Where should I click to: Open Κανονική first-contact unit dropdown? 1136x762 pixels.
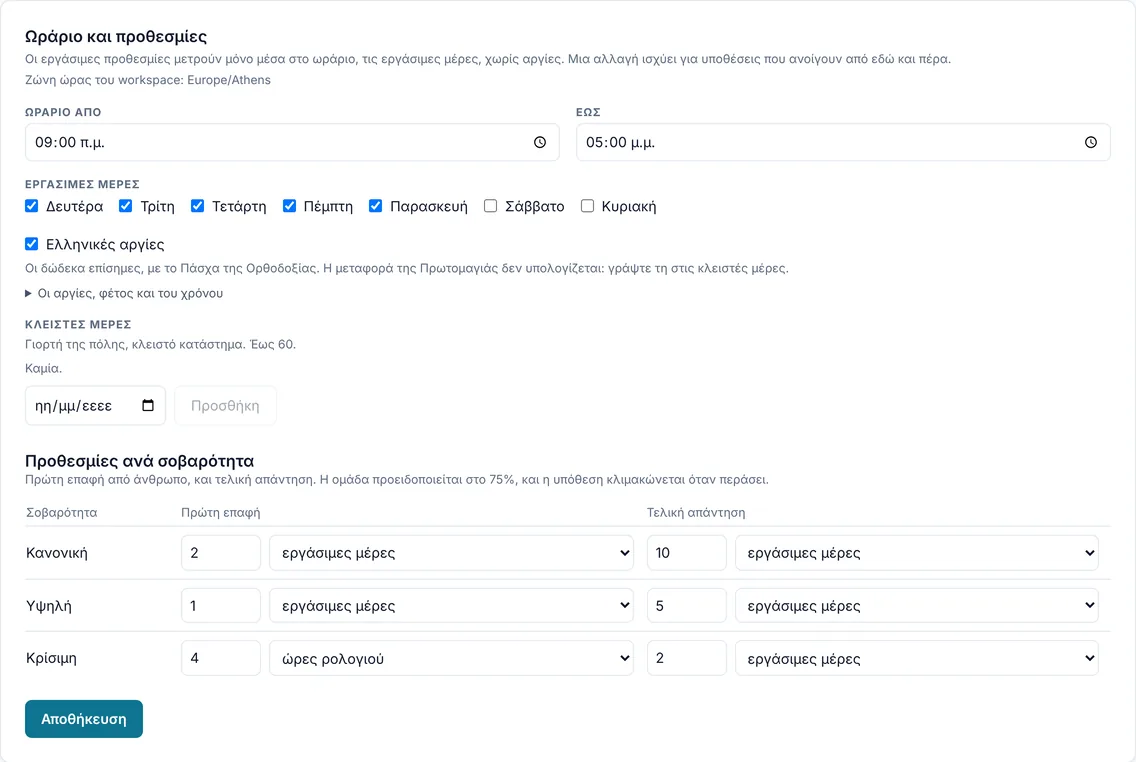coord(451,553)
